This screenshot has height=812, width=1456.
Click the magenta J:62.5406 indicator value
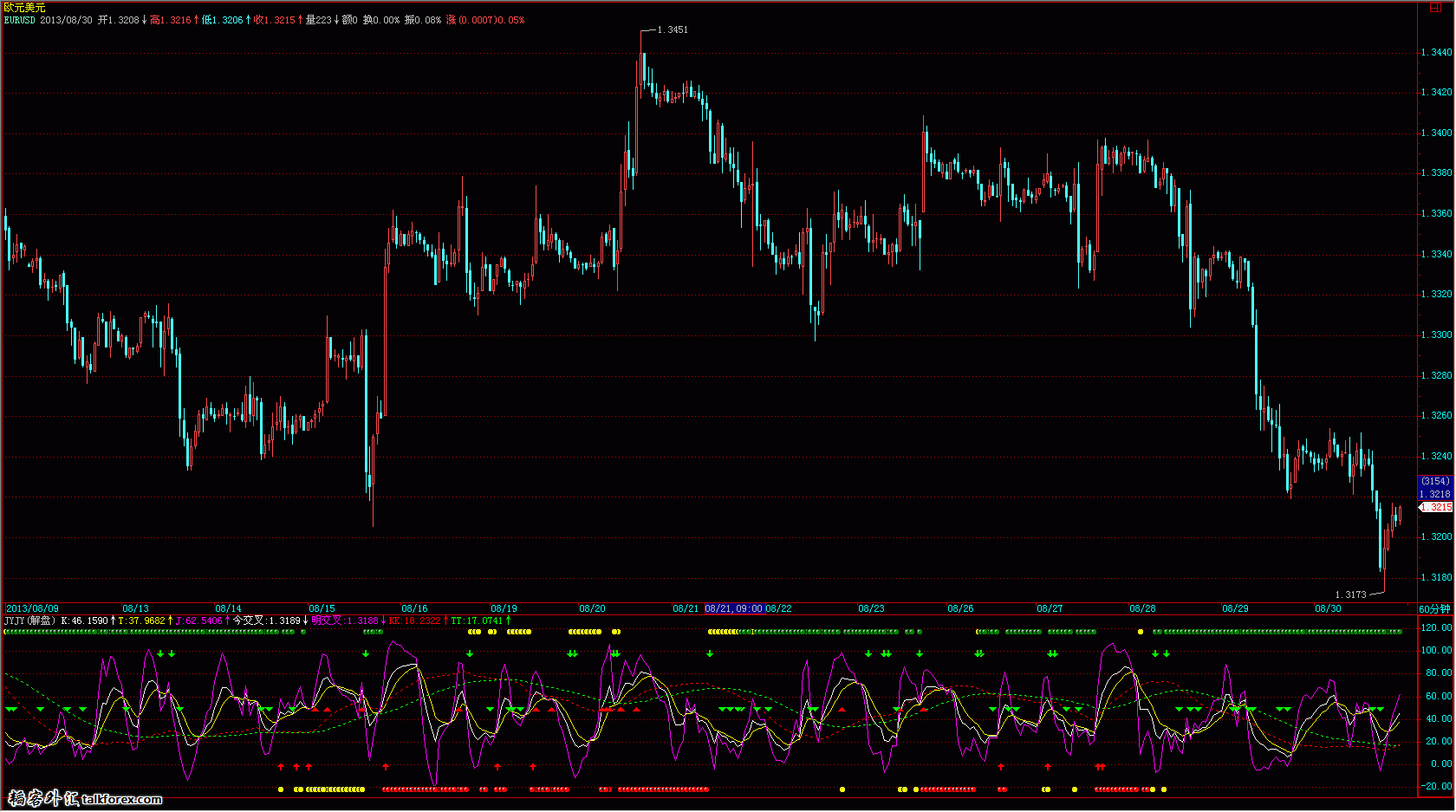199,620
